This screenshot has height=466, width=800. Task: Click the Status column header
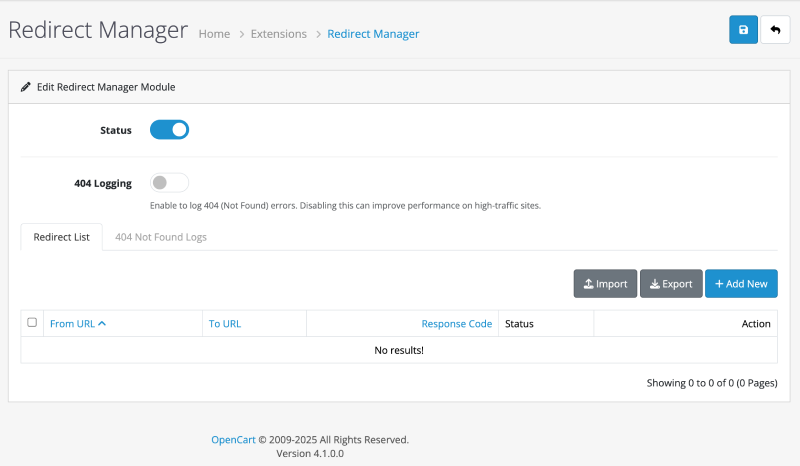[520, 324]
